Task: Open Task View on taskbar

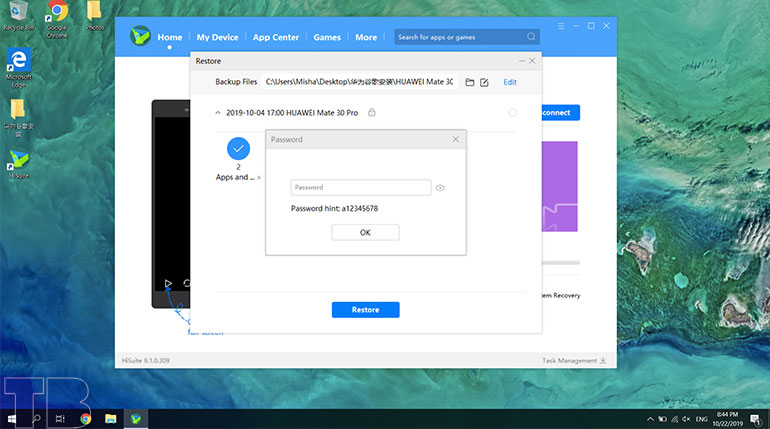Action: click(x=60, y=419)
